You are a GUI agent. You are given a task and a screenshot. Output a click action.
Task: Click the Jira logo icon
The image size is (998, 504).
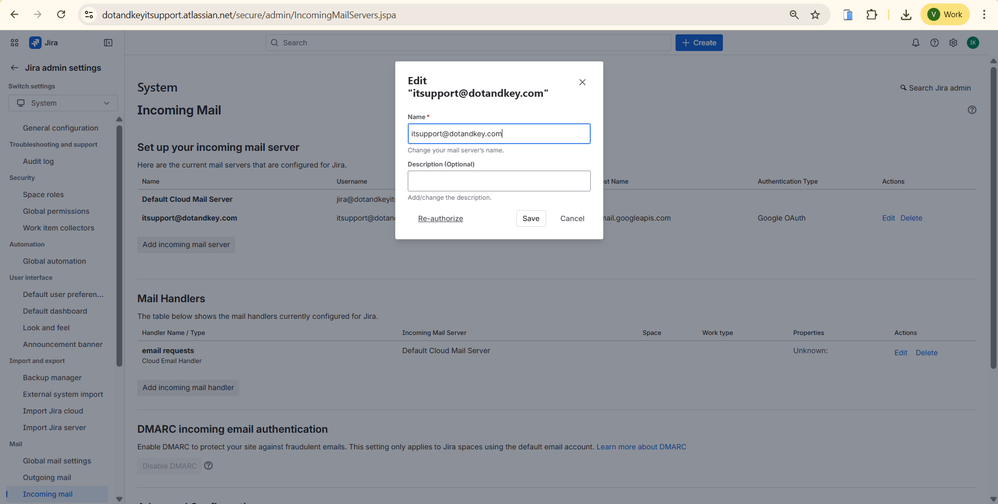click(x=35, y=43)
